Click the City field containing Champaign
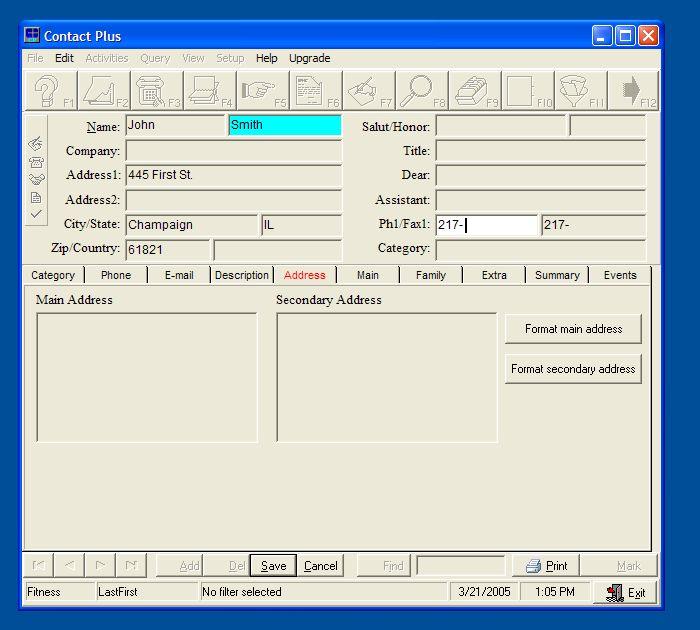 click(192, 225)
